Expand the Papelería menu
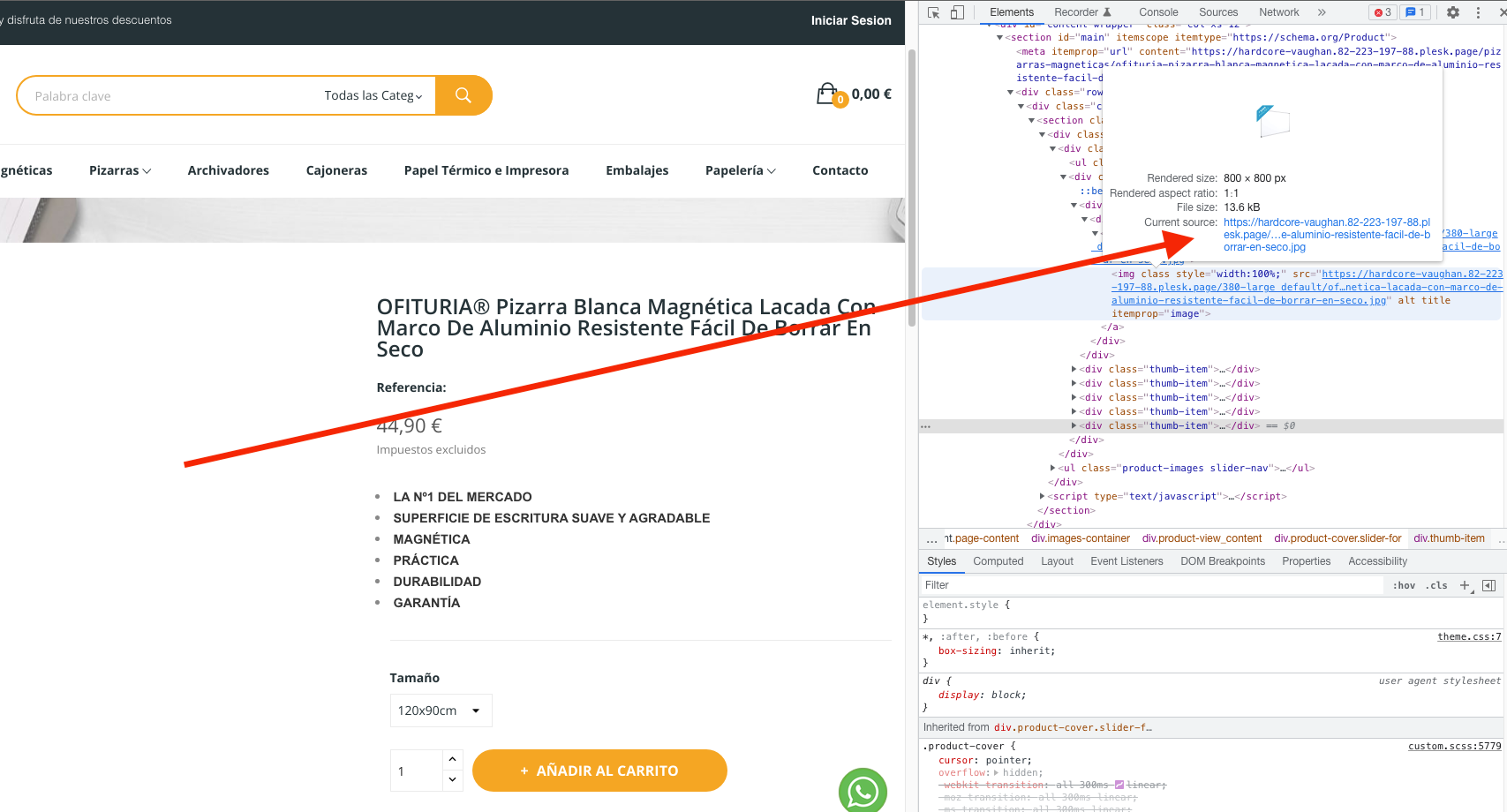Screen dimensions: 1507x812 tap(740, 170)
